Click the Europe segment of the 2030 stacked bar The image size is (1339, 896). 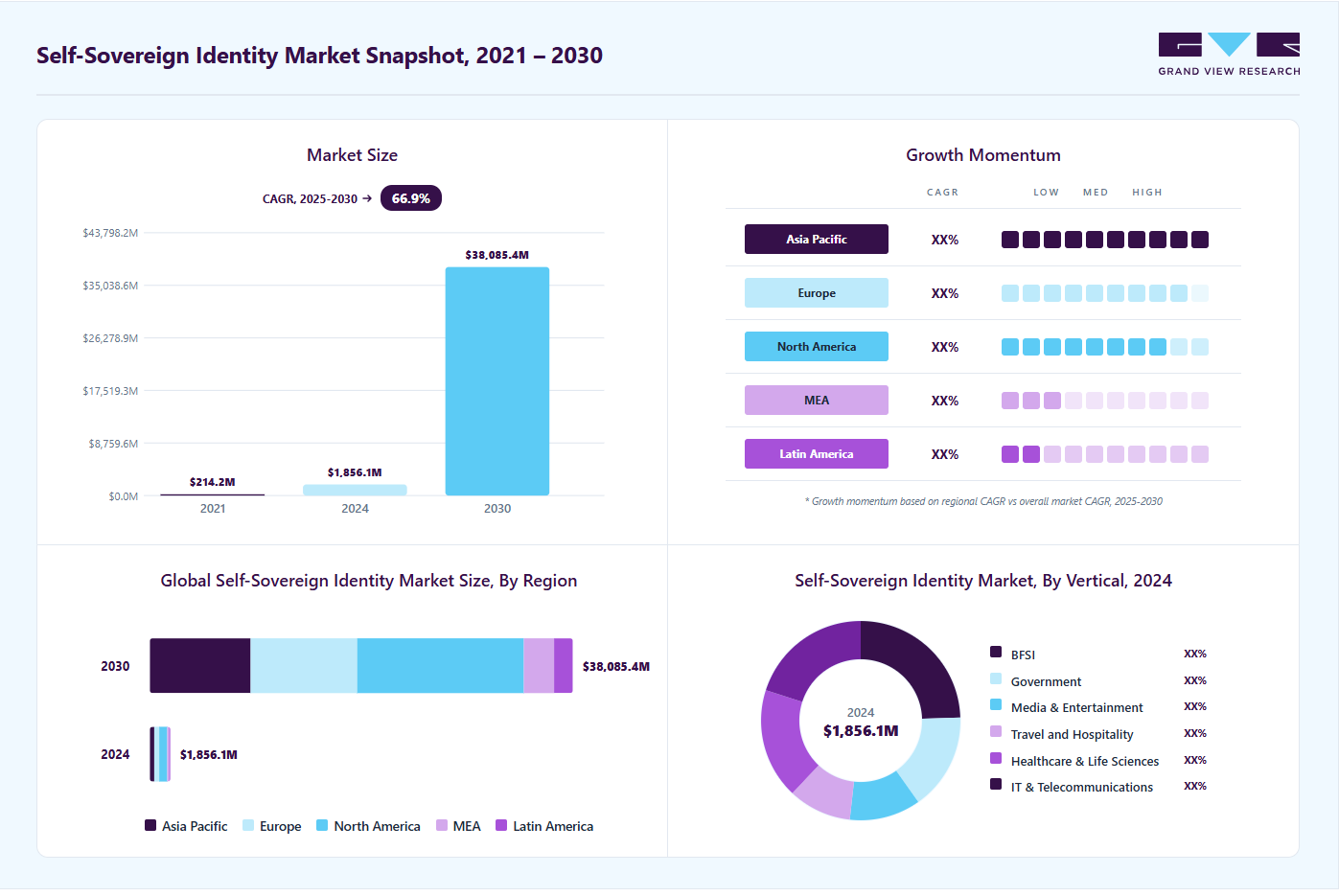[304, 666]
